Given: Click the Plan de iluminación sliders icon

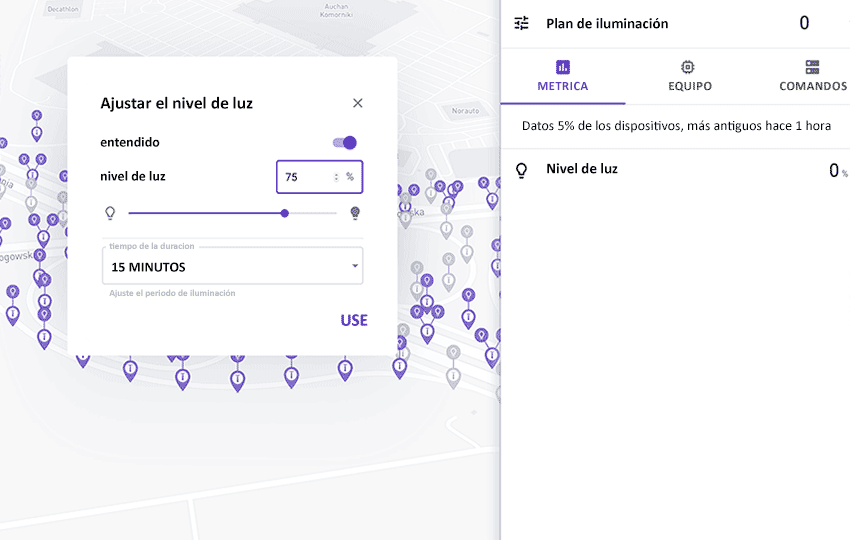Looking at the screenshot, I should 521,23.
